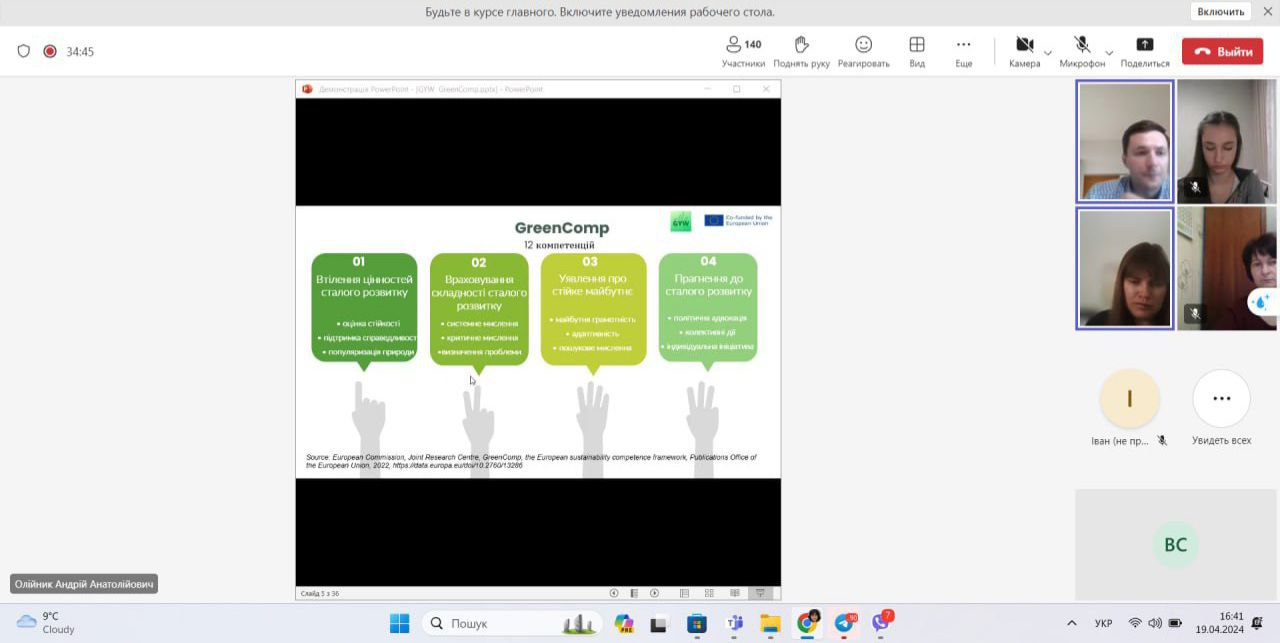Open Microsoft Store taskbar icon
This screenshot has height=643, width=1280.
(x=697, y=623)
